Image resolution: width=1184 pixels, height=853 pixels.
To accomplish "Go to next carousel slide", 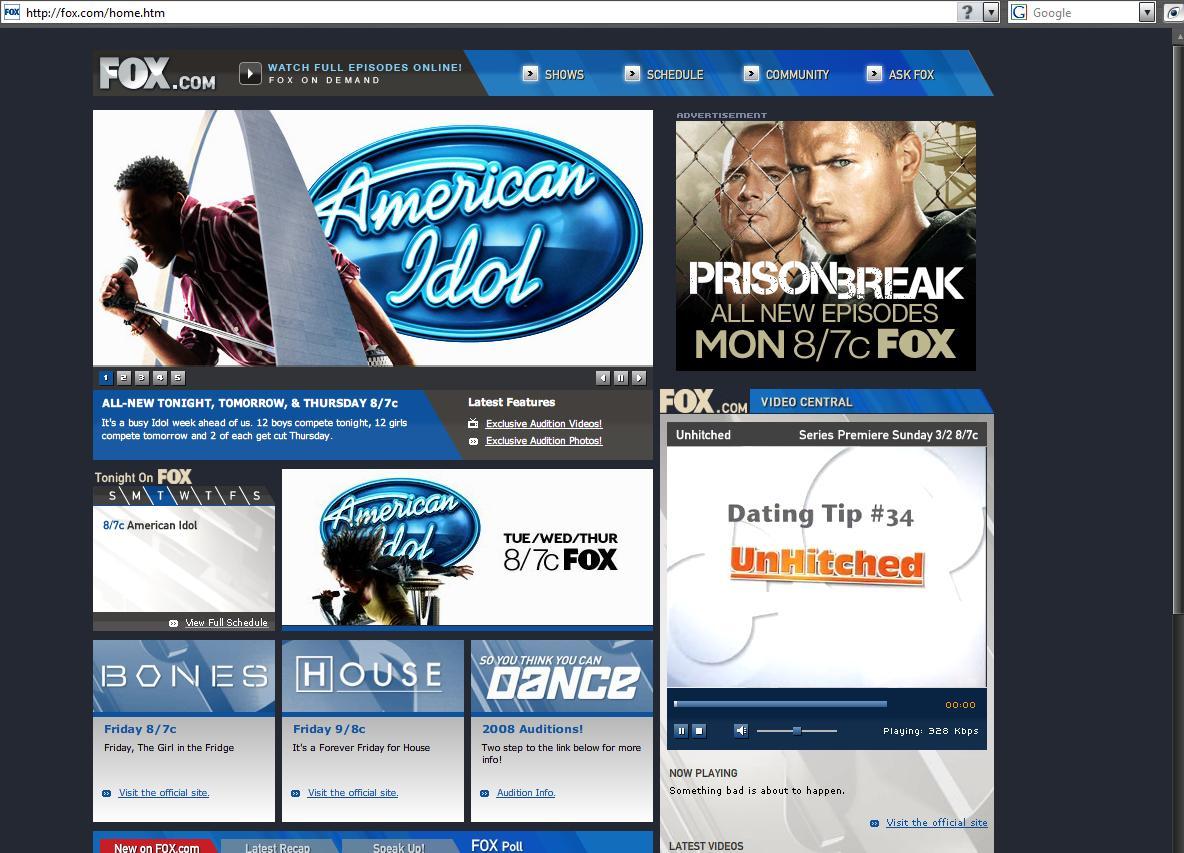I will [639, 377].
